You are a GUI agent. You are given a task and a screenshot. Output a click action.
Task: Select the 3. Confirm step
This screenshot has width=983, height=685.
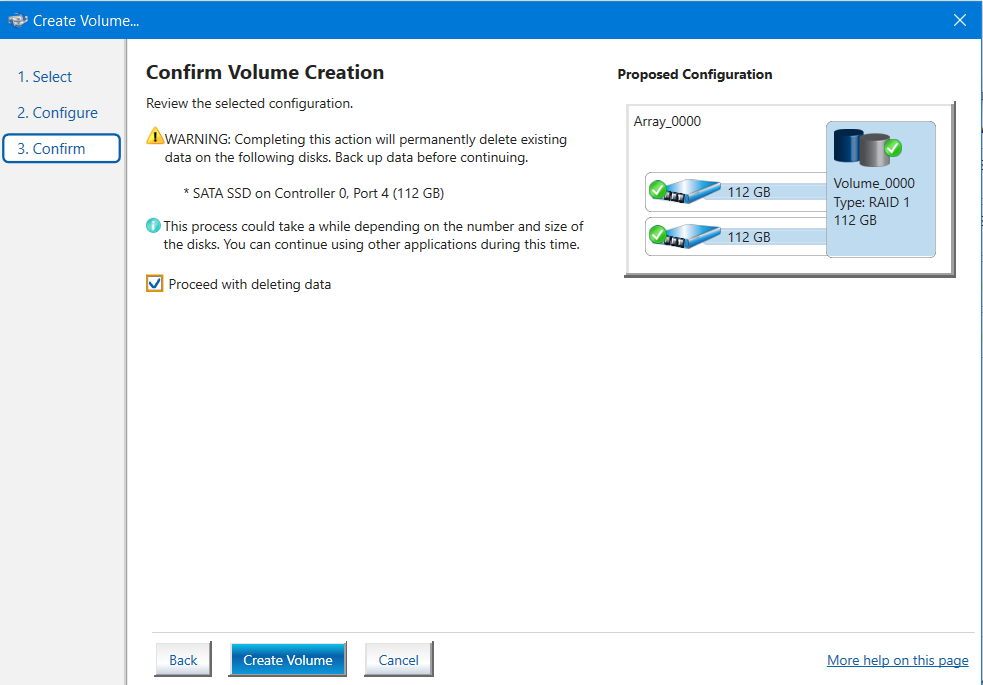pyautogui.click(x=61, y=149)
